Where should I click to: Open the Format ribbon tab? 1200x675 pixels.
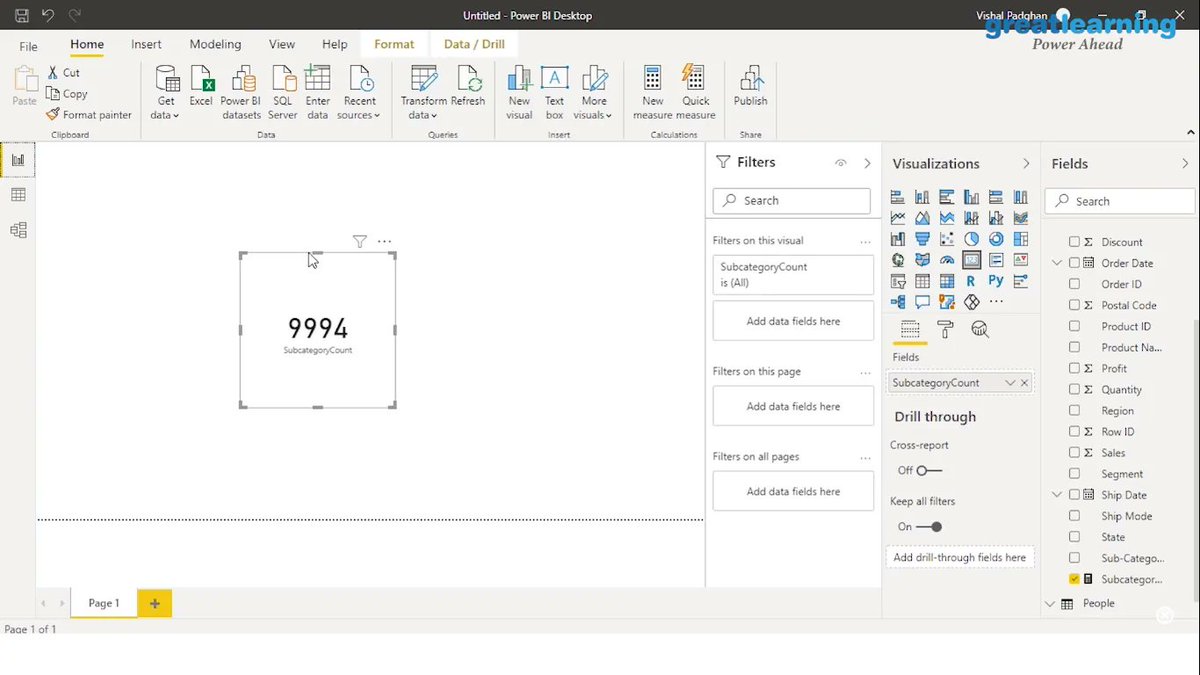tap(394, 44)
